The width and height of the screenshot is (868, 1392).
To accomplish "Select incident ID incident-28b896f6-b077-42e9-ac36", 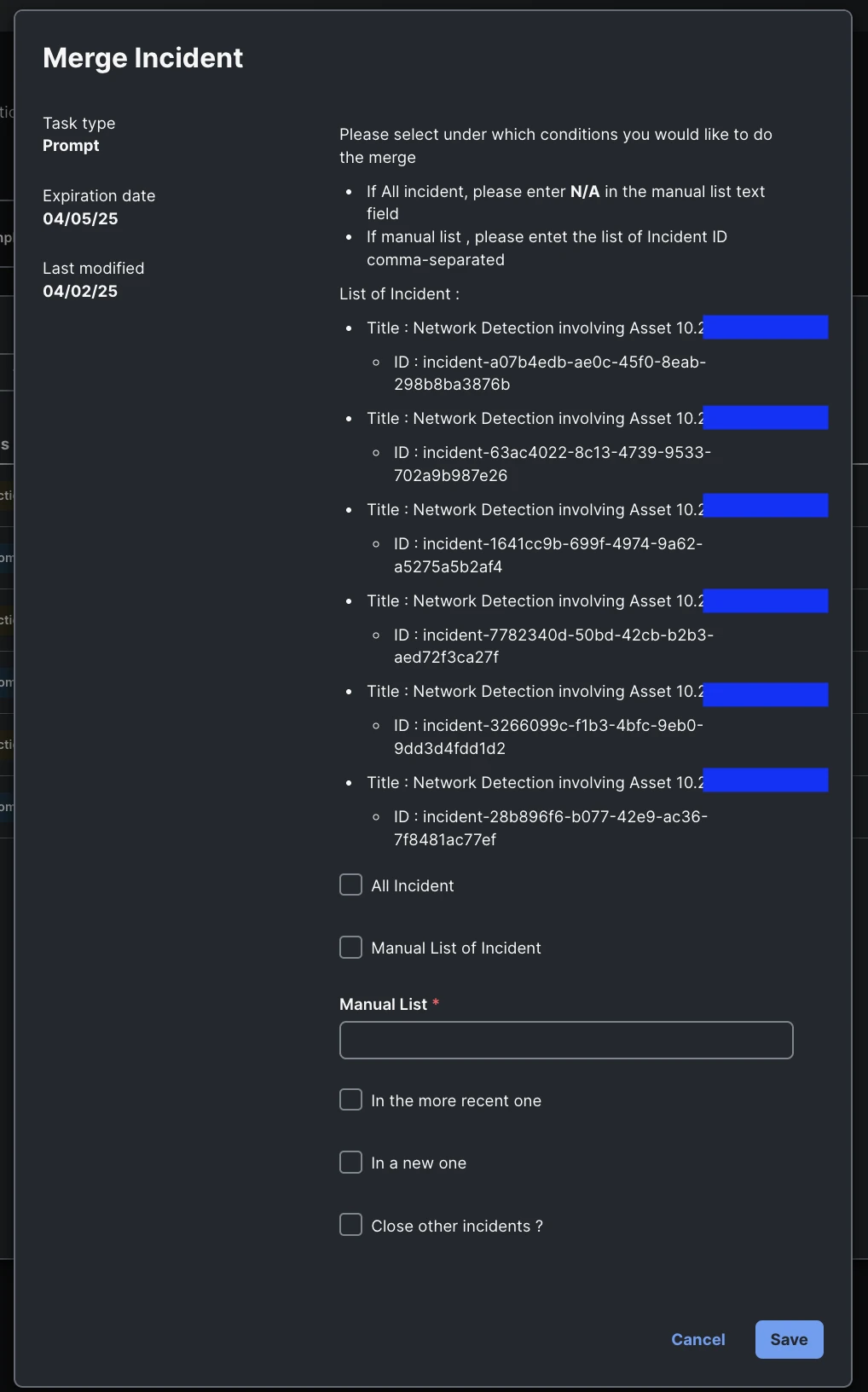I will (x=551, y=827).
